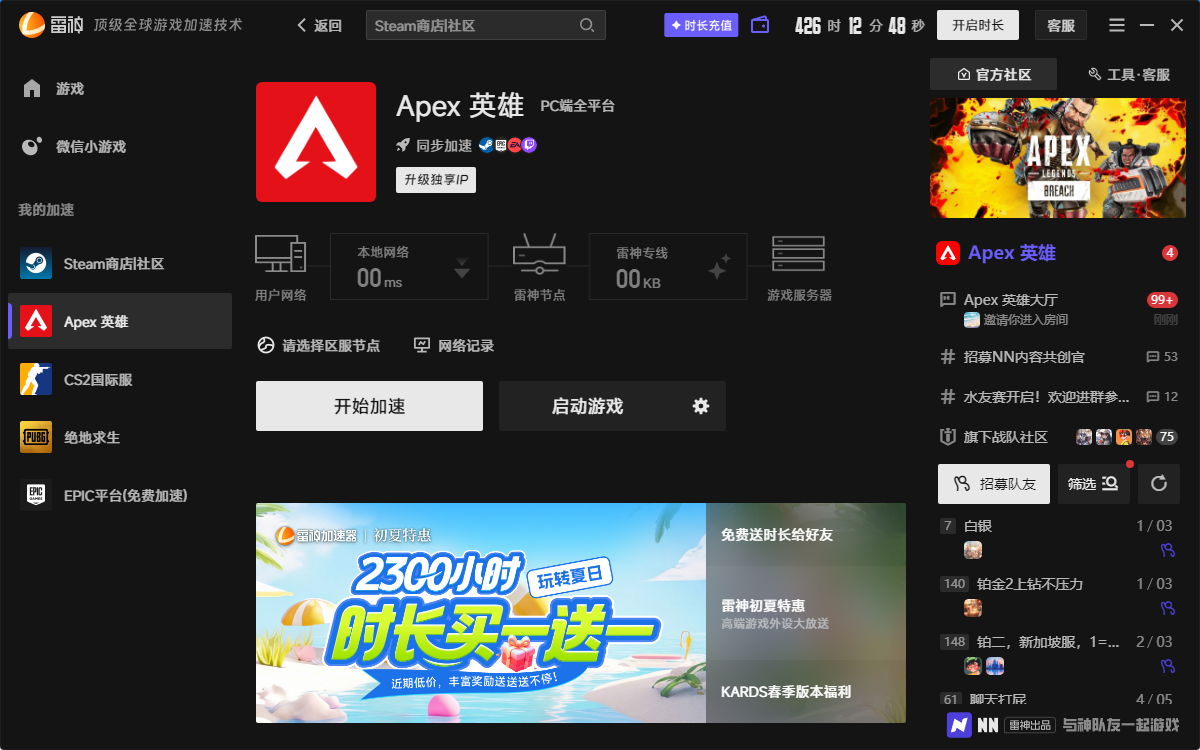Click the 4 notifications badge by Apex 英雄

[x=1169, y=253]
